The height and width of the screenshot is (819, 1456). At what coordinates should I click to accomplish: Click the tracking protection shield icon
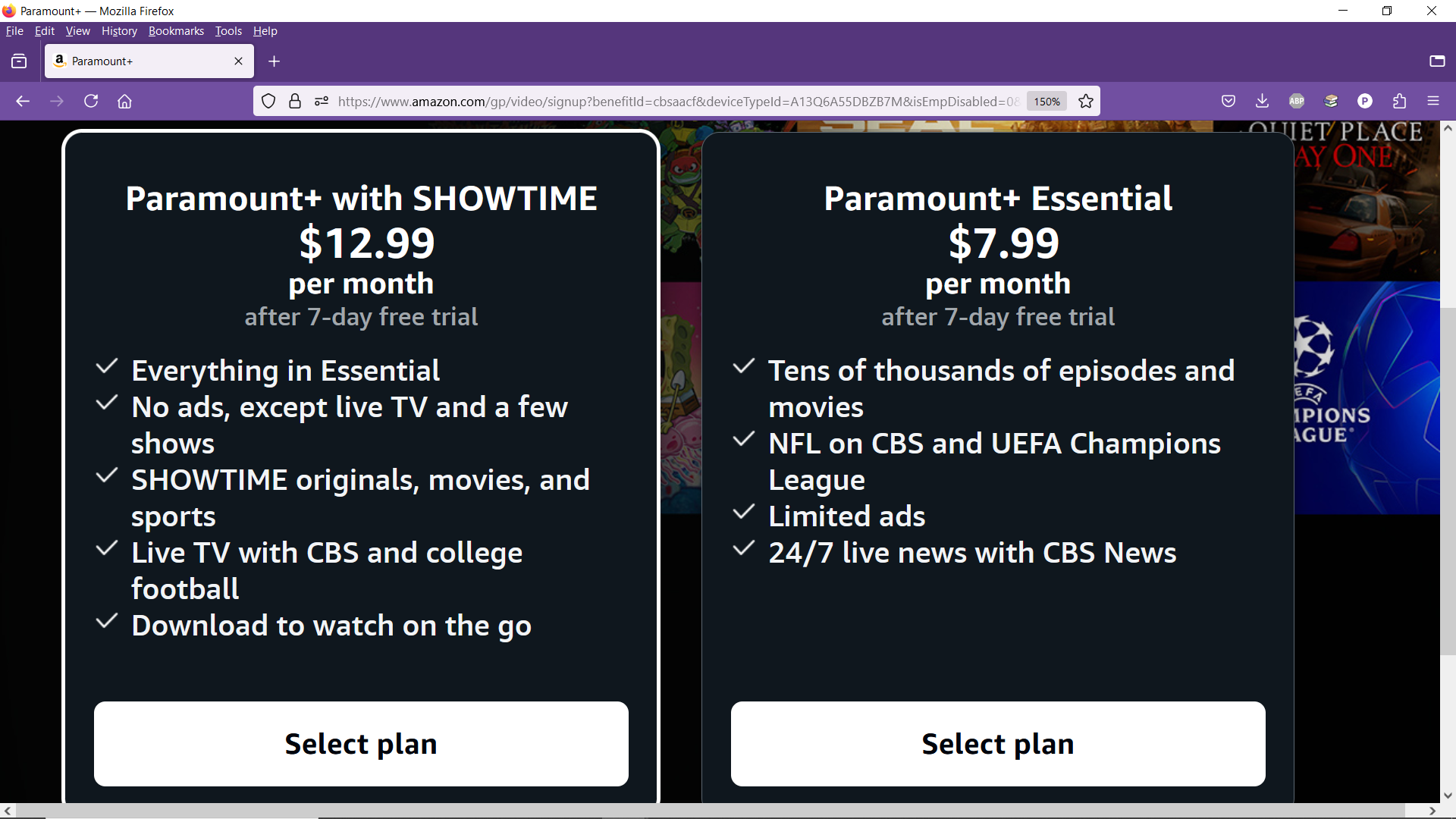coord(268,101)
